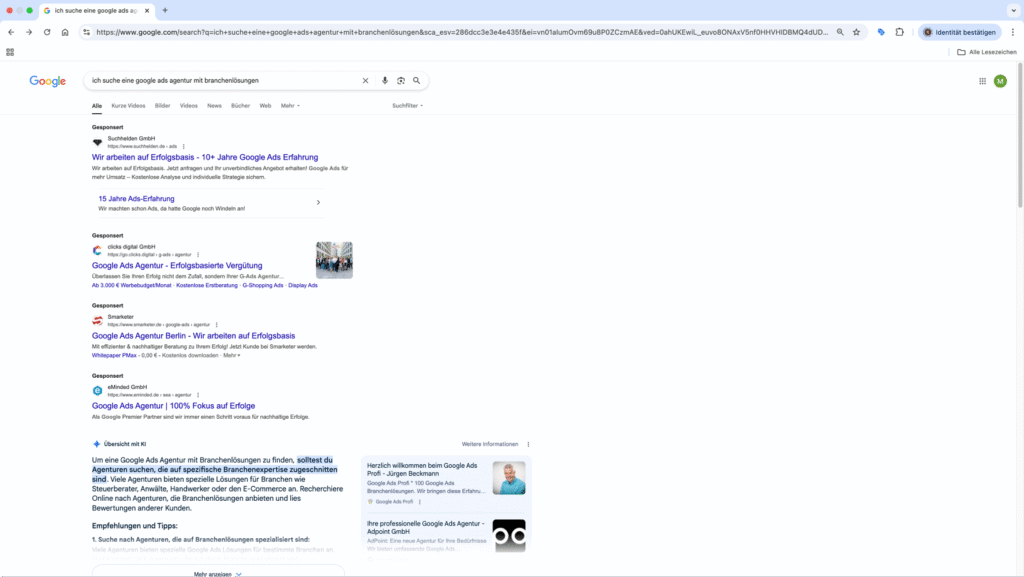Image resolution: width=1024 pixels, height=577 pixels.
Task: Expand the AI overview with Mehr anzeigen
Action: tap(217, 574)
